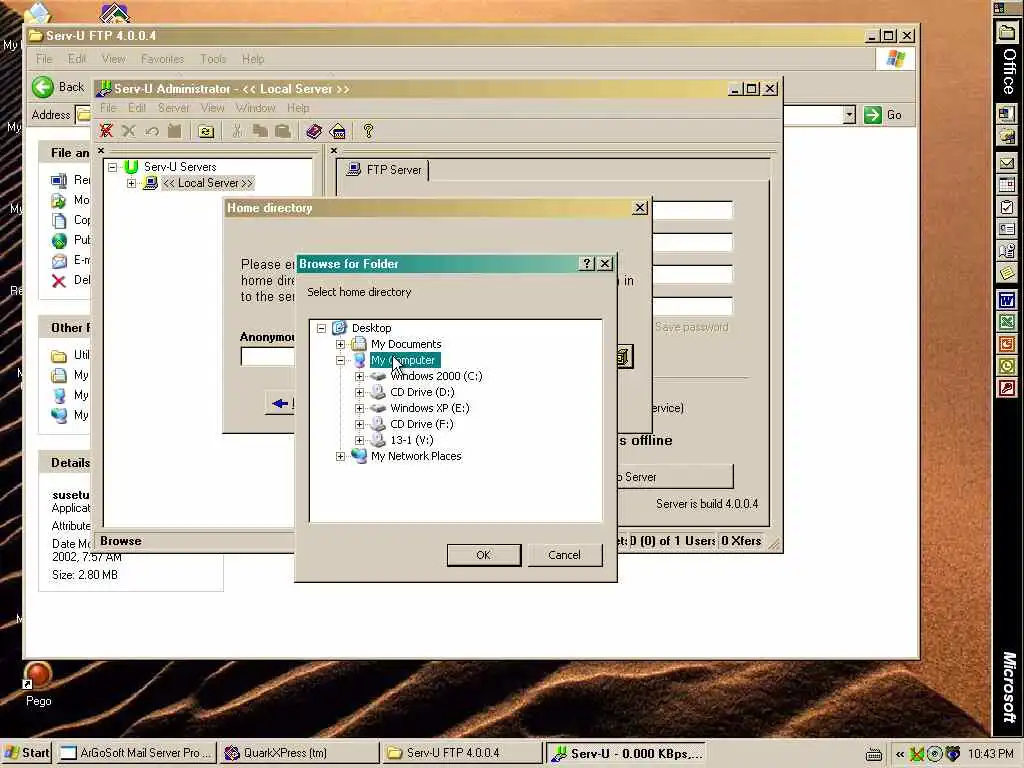Select Serv-U Servers in left tree
This screenshot has height=768, width=1024.
180,167
